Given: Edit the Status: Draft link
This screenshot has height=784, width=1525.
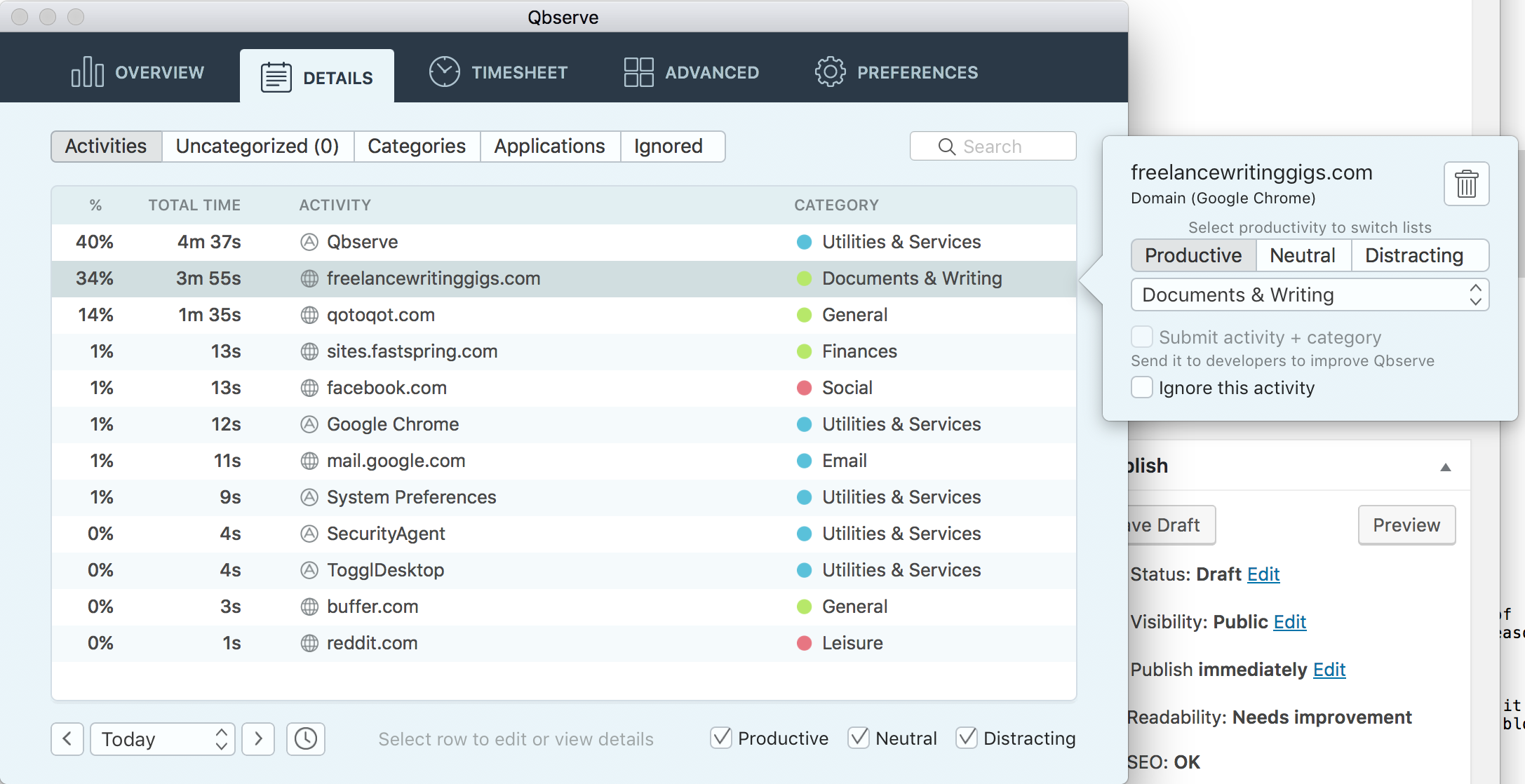Looking at the screenshot, I should pyautogui.click(x=1263, y=574).
